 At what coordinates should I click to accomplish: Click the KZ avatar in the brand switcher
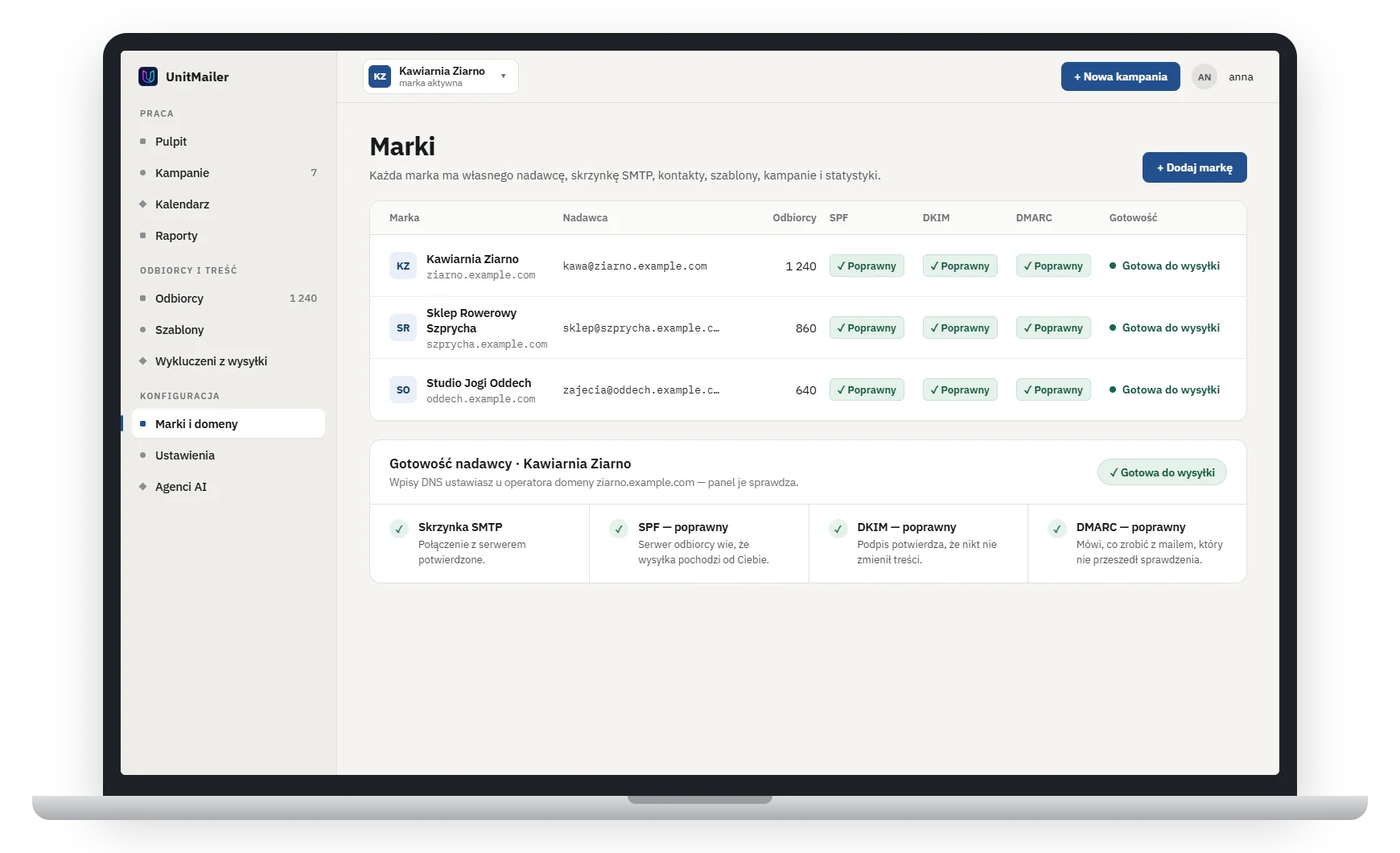[380, 76]
